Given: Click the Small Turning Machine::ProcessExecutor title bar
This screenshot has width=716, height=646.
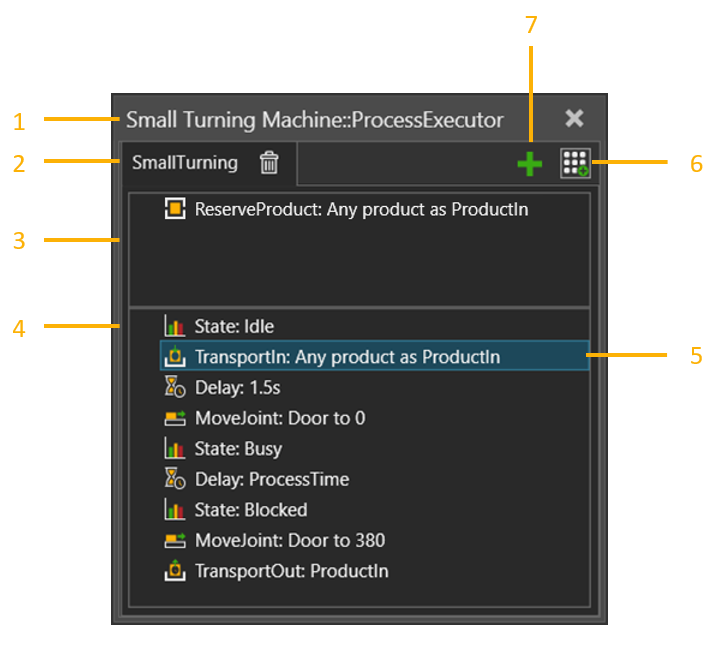Looking at the screenshot, I should [x=314, y=120].
